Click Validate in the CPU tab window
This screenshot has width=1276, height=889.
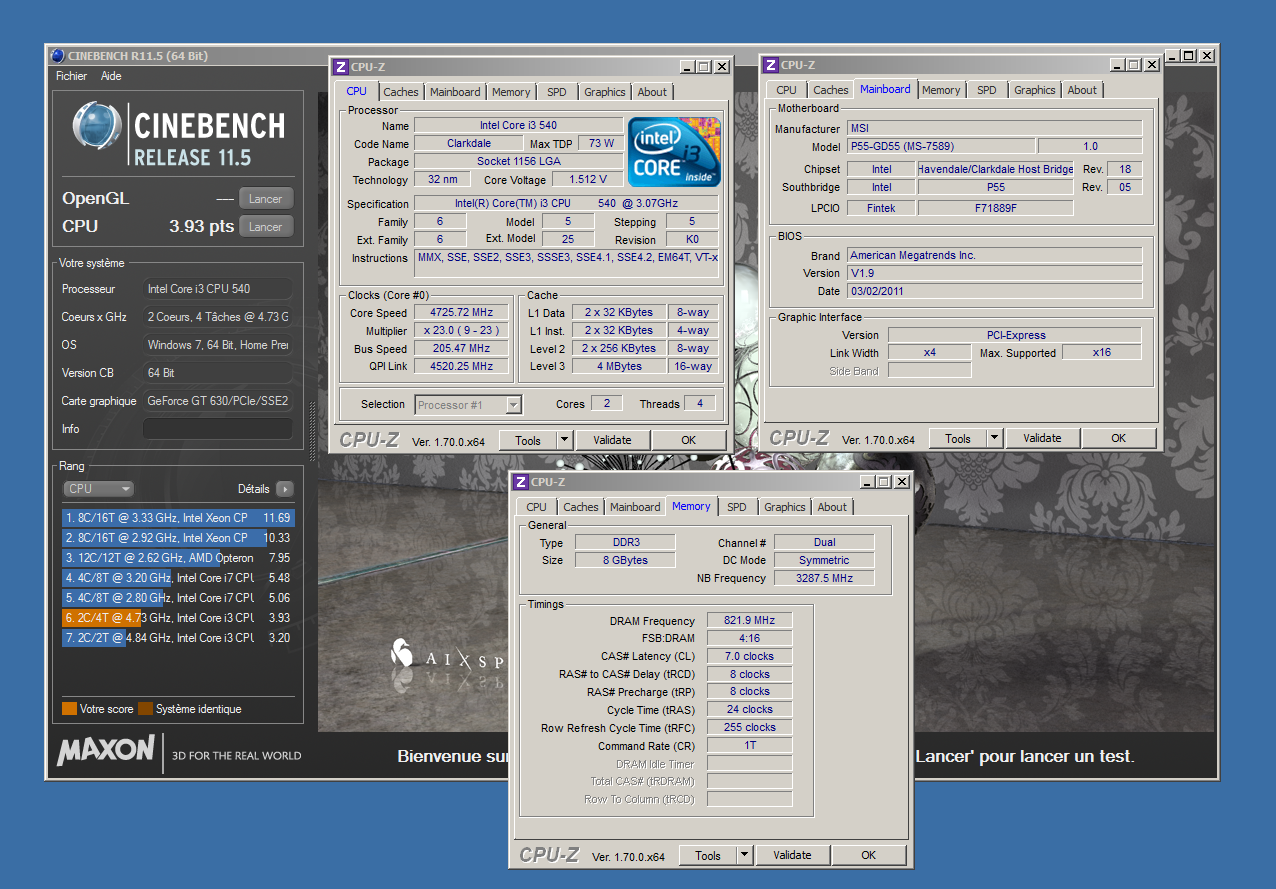tap(612, 440)
